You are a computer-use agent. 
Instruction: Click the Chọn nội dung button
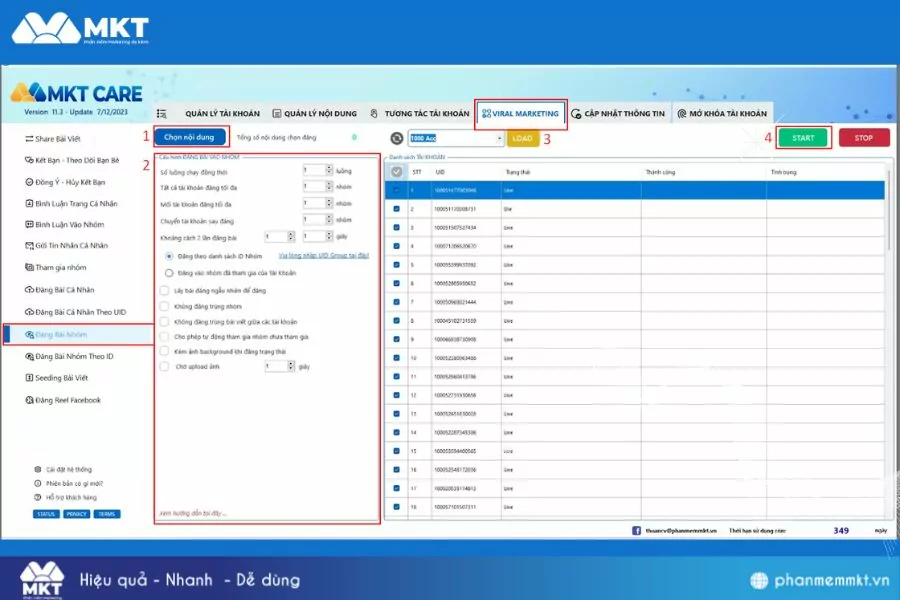189,137
